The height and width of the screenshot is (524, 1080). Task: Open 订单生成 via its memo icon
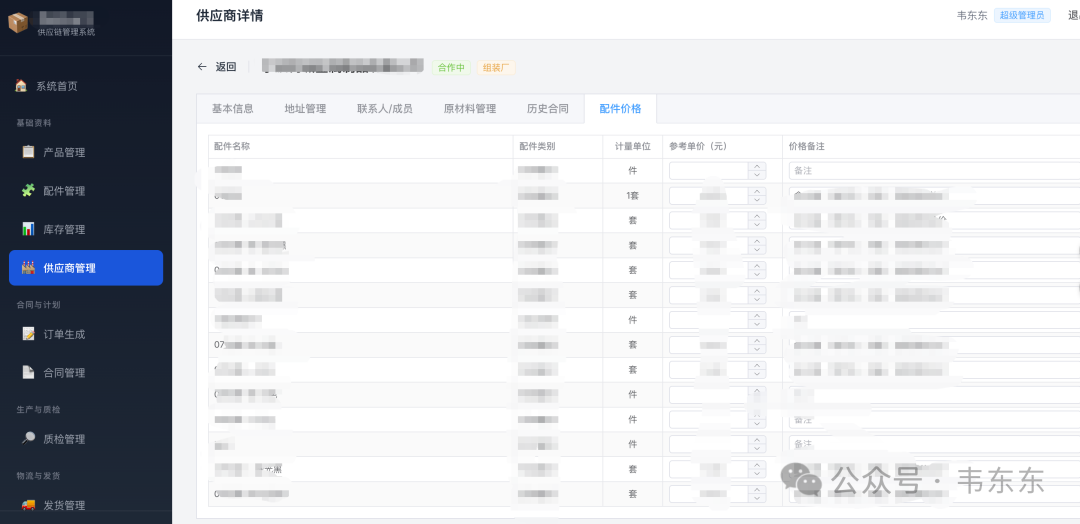[28, 333]
